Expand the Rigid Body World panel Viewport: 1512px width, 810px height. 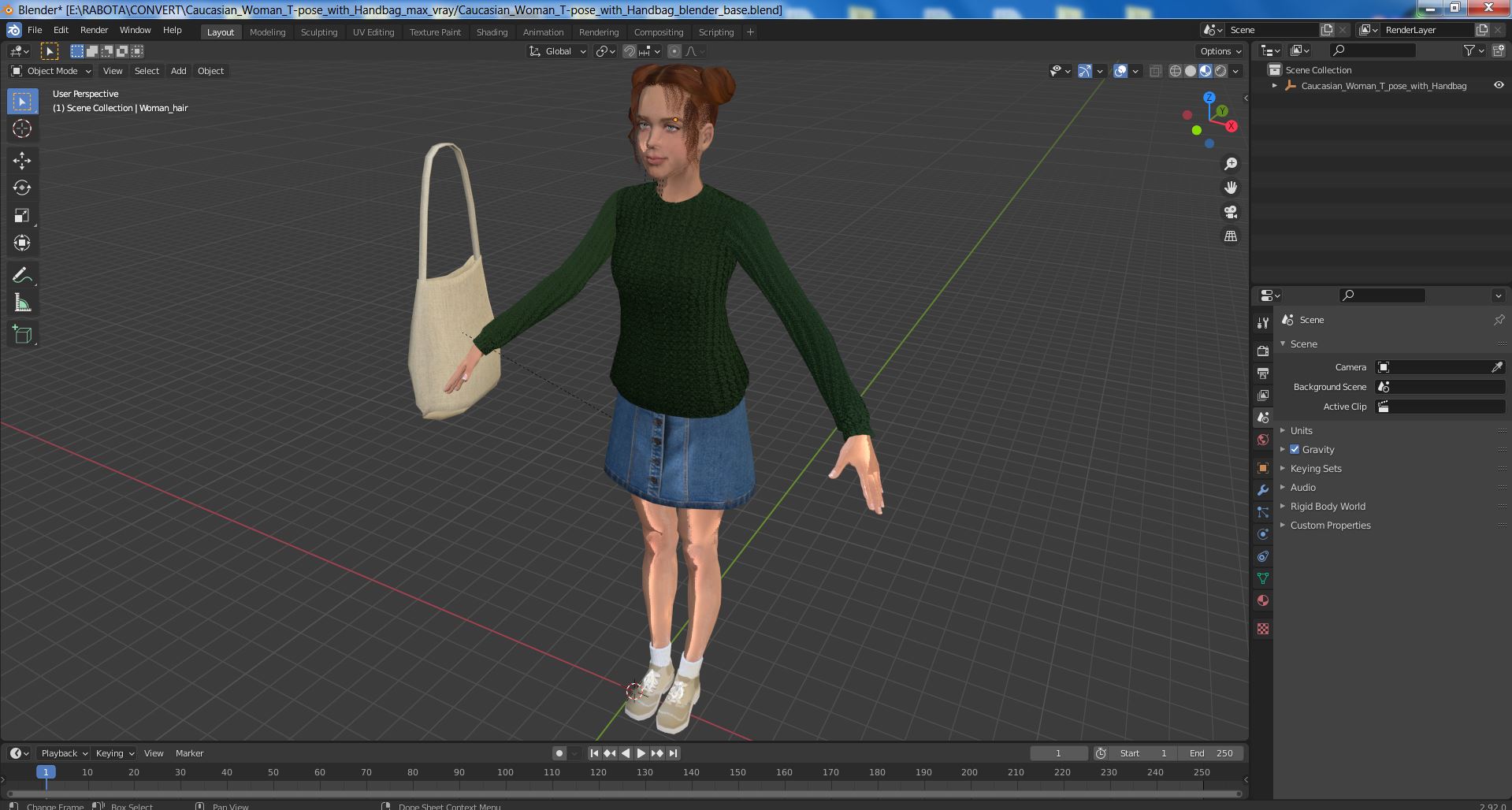pos(1327,506)
